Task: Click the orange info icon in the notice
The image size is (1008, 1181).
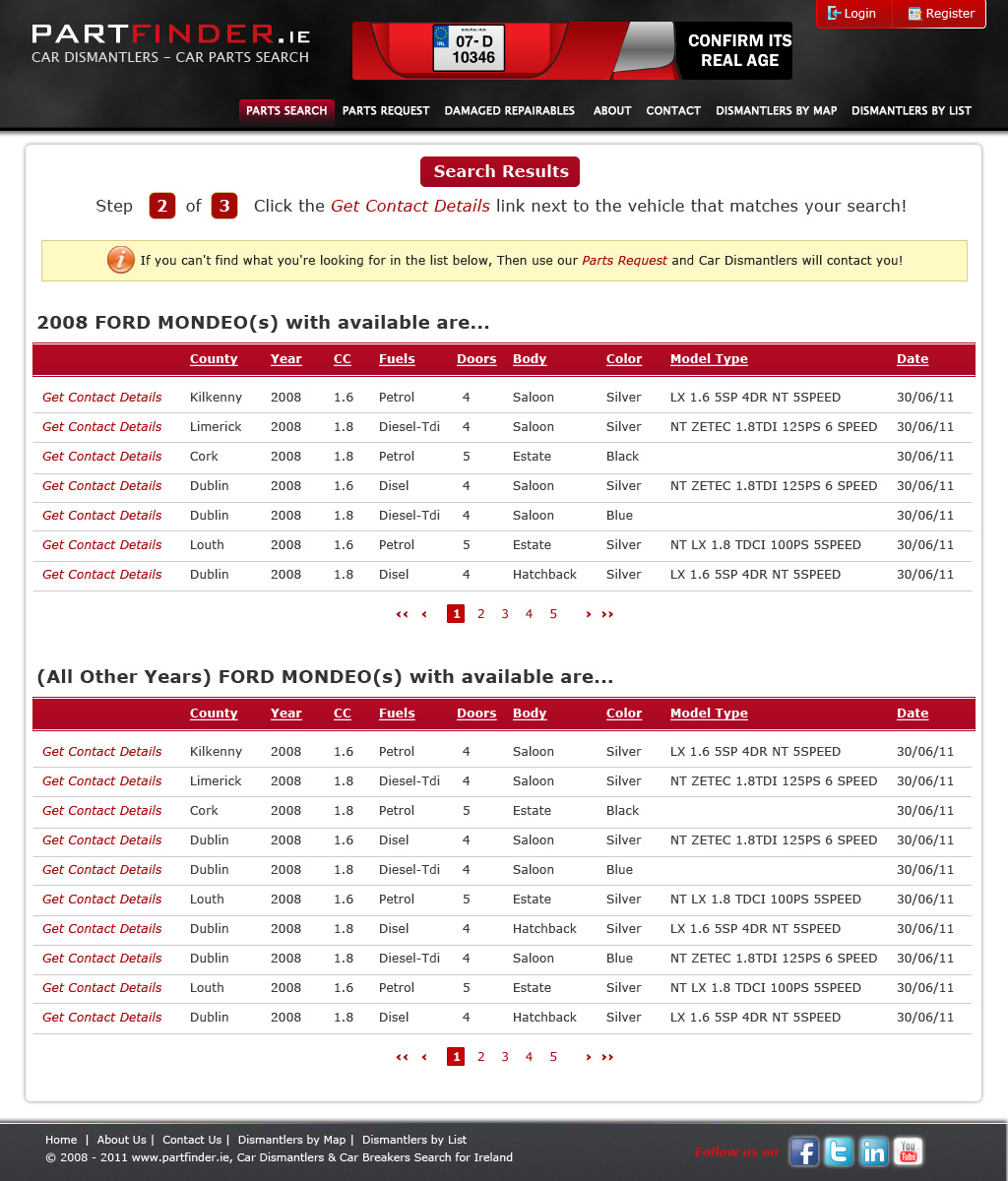Action: click(120, 261)
